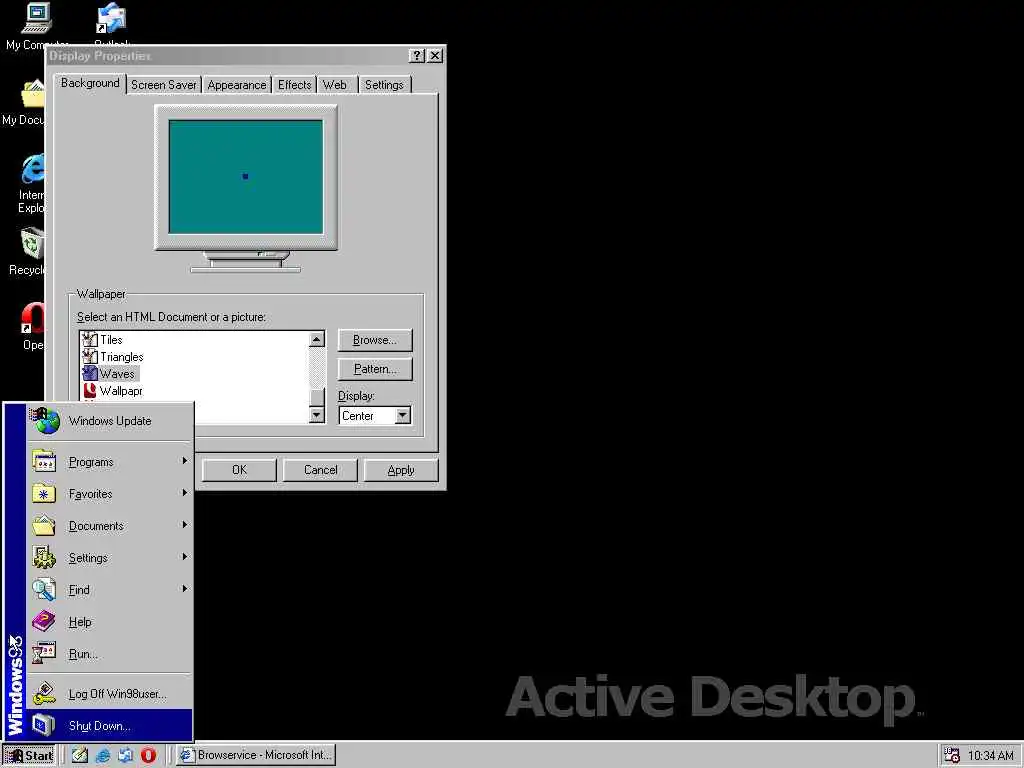Launch Opera desktop shortcut icon
The height and width of the screenshot is (768, 1024).
33,319
